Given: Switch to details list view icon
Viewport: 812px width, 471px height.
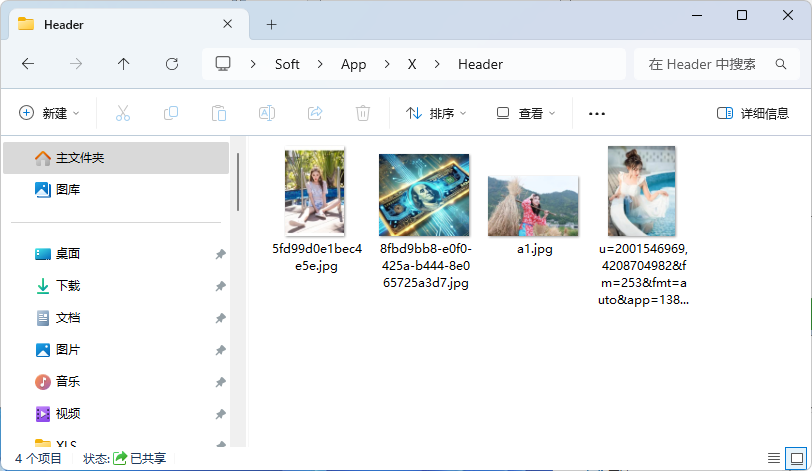Looking at the screenshot, I should click(774, 458).
